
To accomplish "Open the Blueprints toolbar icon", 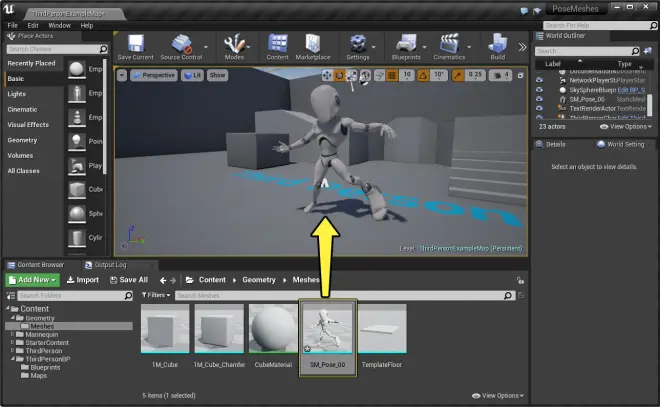I will pyautogui.click(x=406, y=43).
